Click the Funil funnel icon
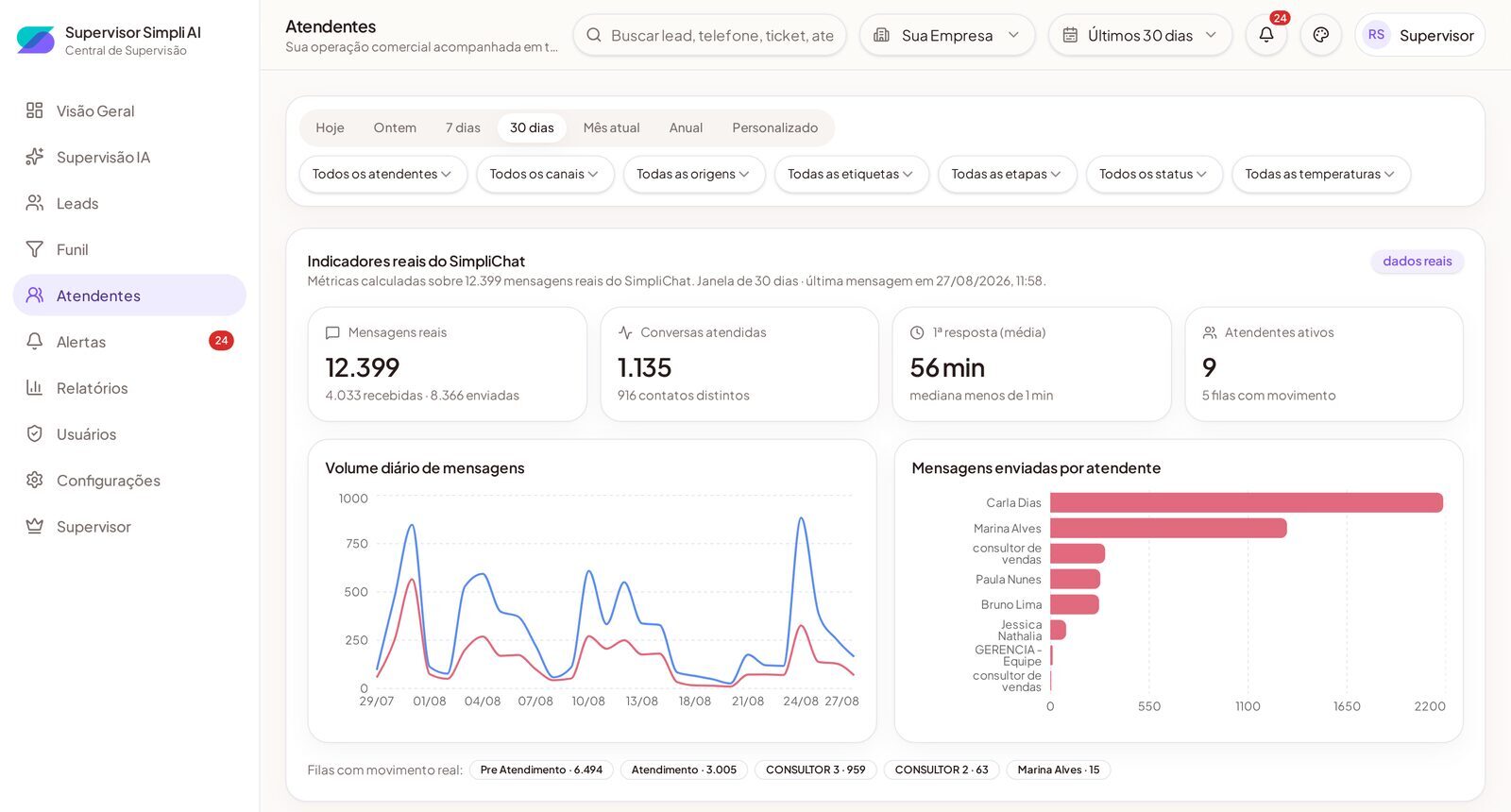Viewport: 1511px width, 812px height. (34, 249)
